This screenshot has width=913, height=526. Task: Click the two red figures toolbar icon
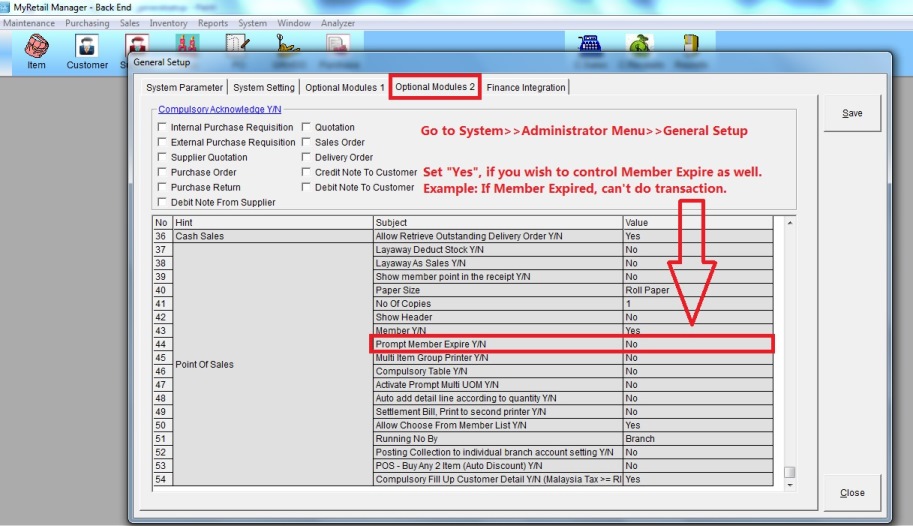[x=186, y=45]
